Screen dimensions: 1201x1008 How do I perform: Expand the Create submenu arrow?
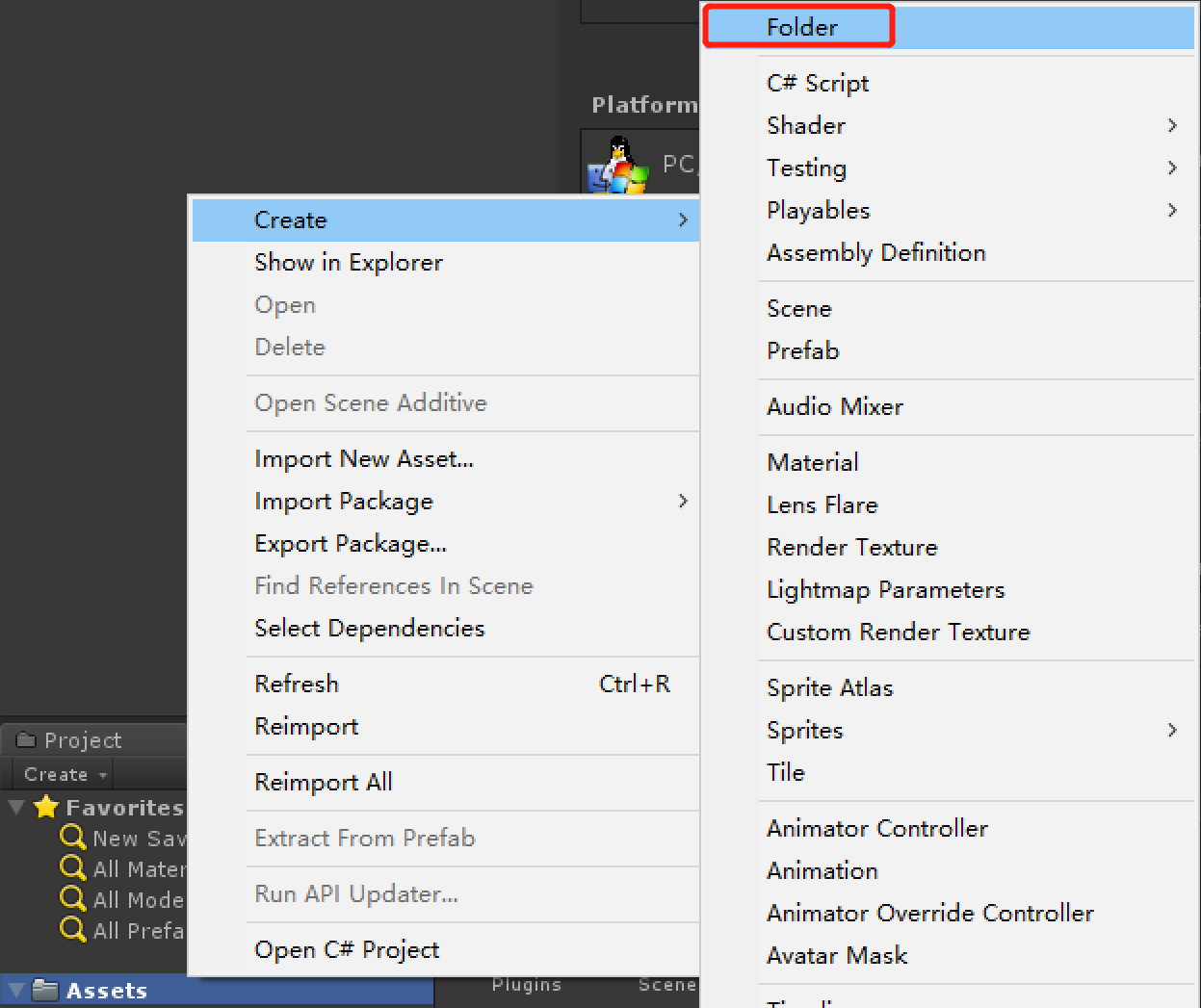pyautogui.click(x=683, y=220)
